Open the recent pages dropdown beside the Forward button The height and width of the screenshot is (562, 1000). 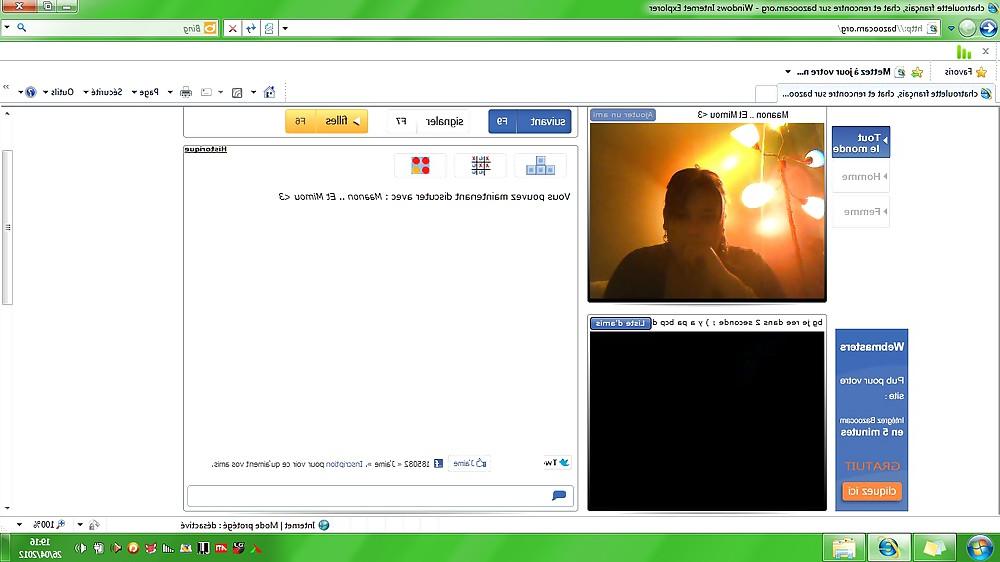pyautogui.click(x=951, y=28)
